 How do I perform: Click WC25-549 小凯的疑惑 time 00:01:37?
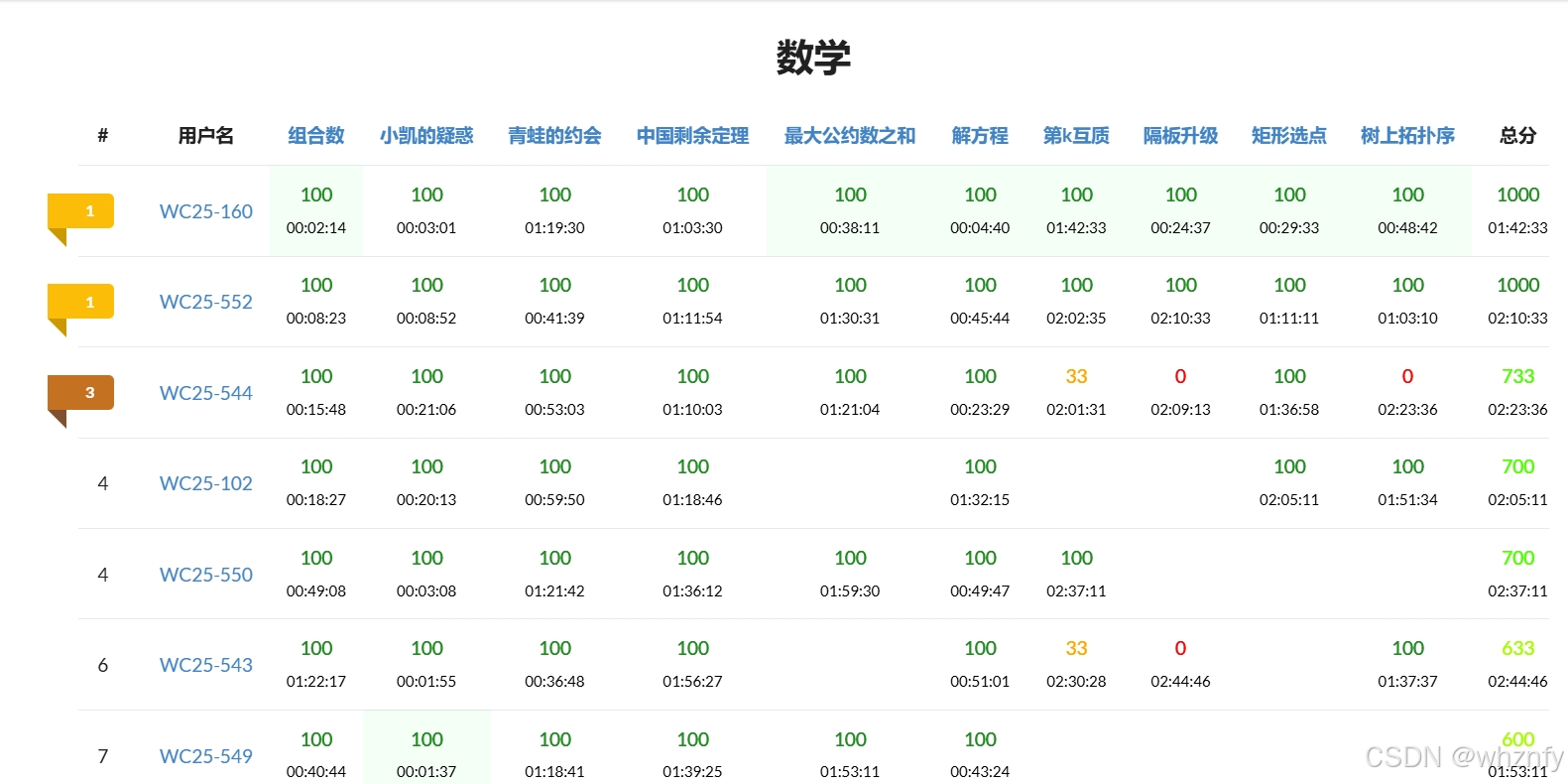click(426, 771)
